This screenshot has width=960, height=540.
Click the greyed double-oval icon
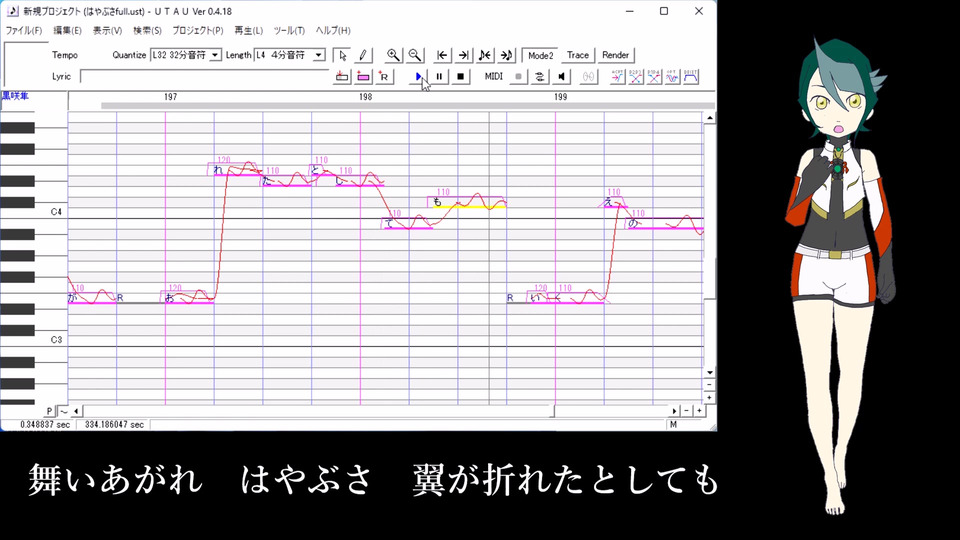click(588, 77)
